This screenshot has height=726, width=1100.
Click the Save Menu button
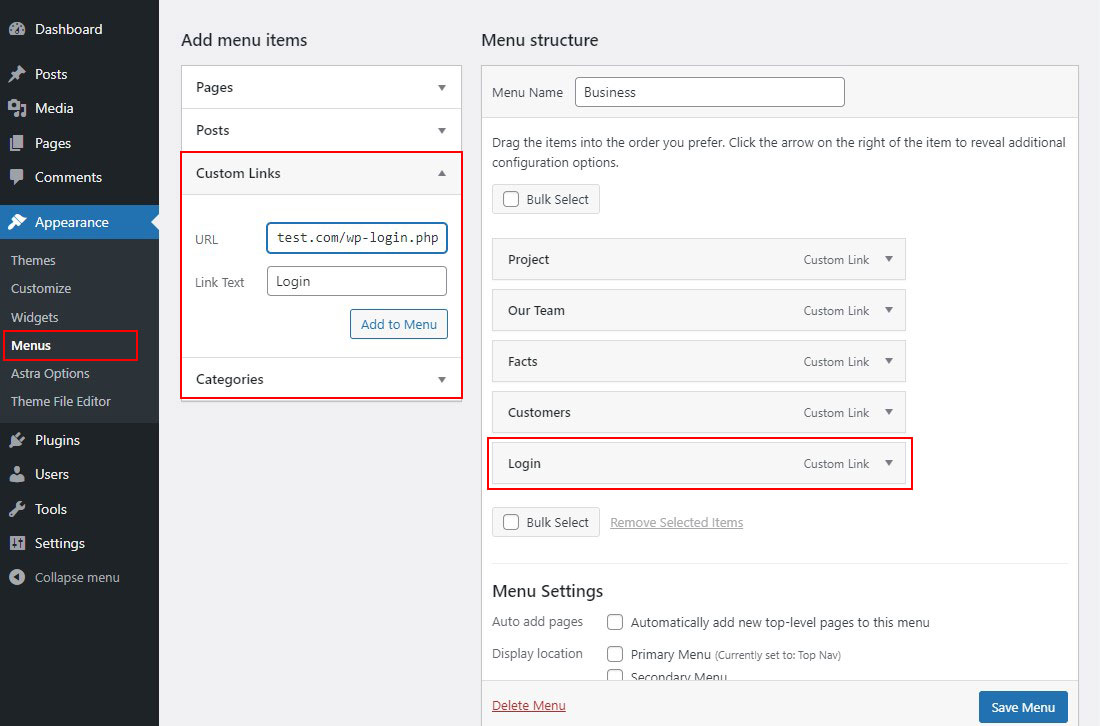point(1023,707)
